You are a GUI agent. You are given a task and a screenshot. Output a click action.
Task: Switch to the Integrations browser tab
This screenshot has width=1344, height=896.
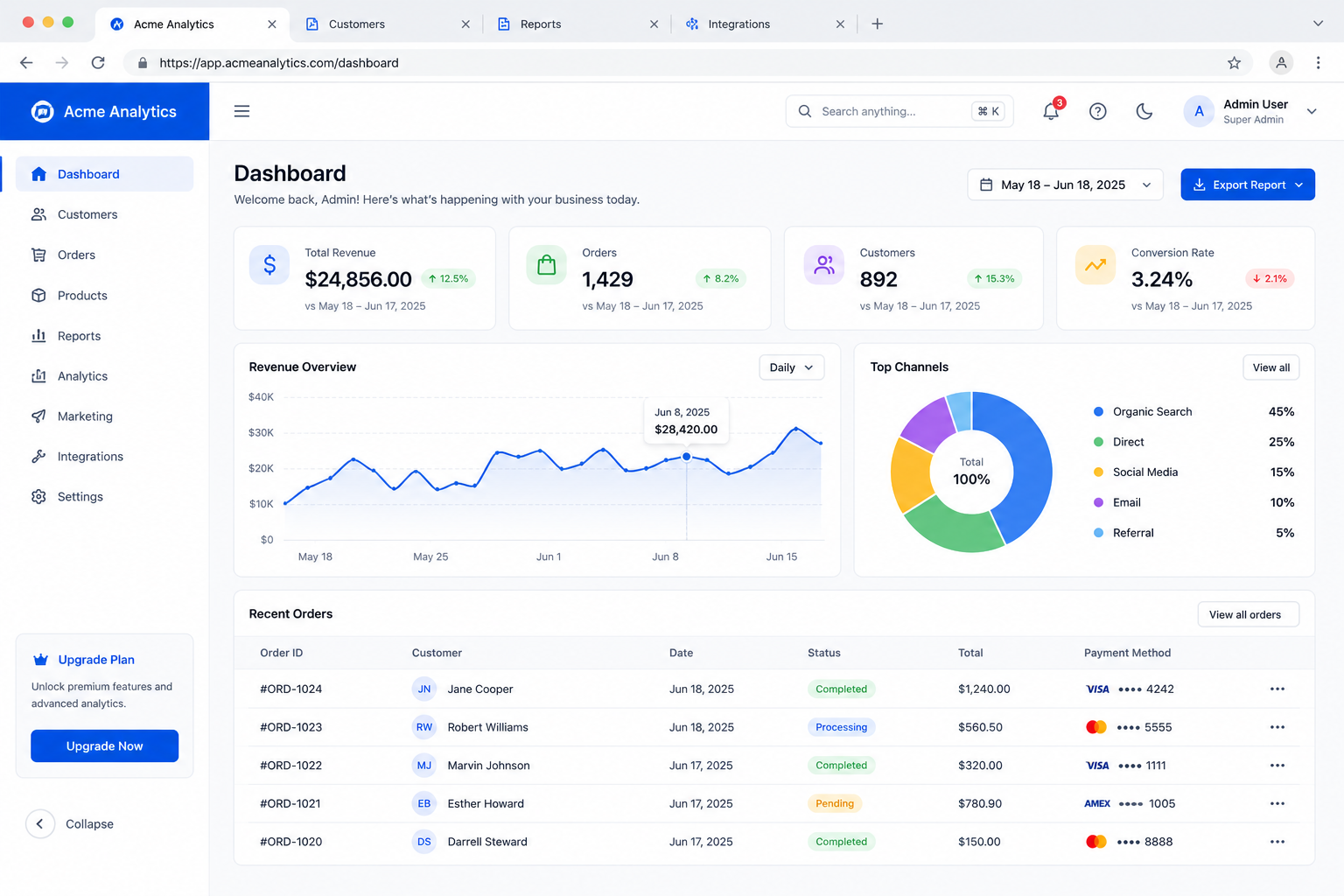click(x=766, y=24)
